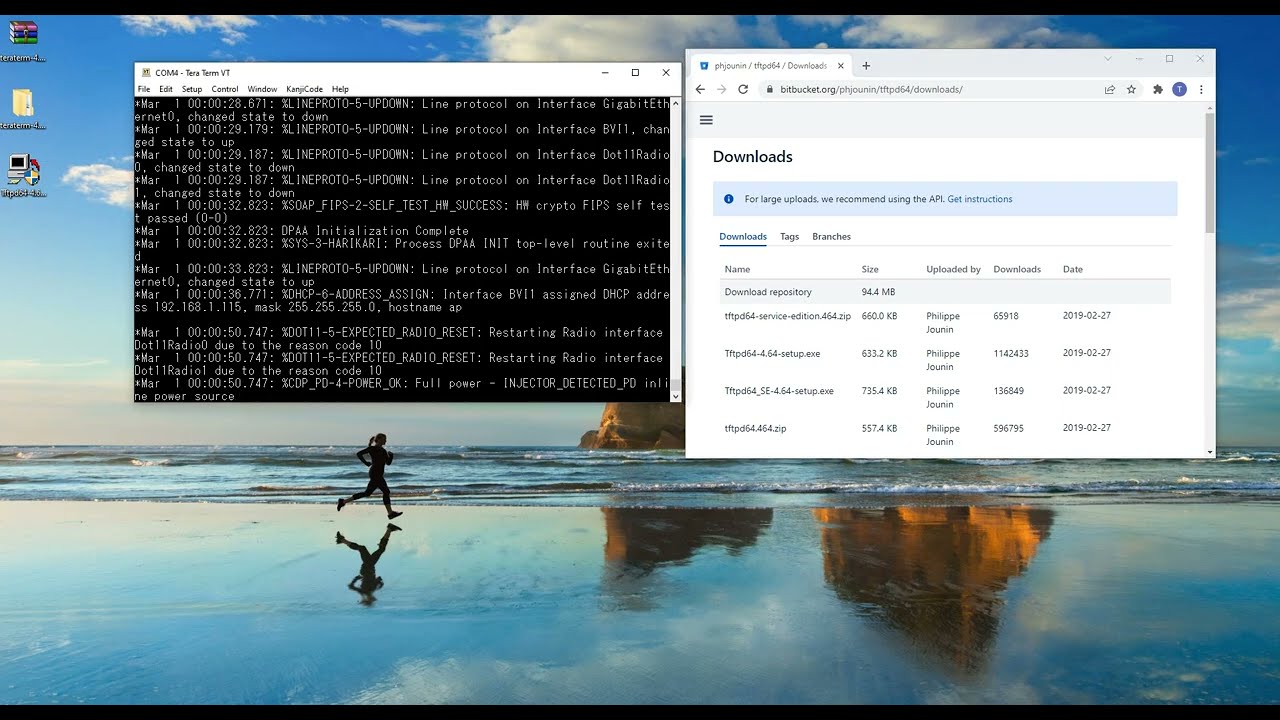Screen dimensions: 1280x720
Task: Open Chrome tab search dropdown
Action: [x=1108, y=59]
